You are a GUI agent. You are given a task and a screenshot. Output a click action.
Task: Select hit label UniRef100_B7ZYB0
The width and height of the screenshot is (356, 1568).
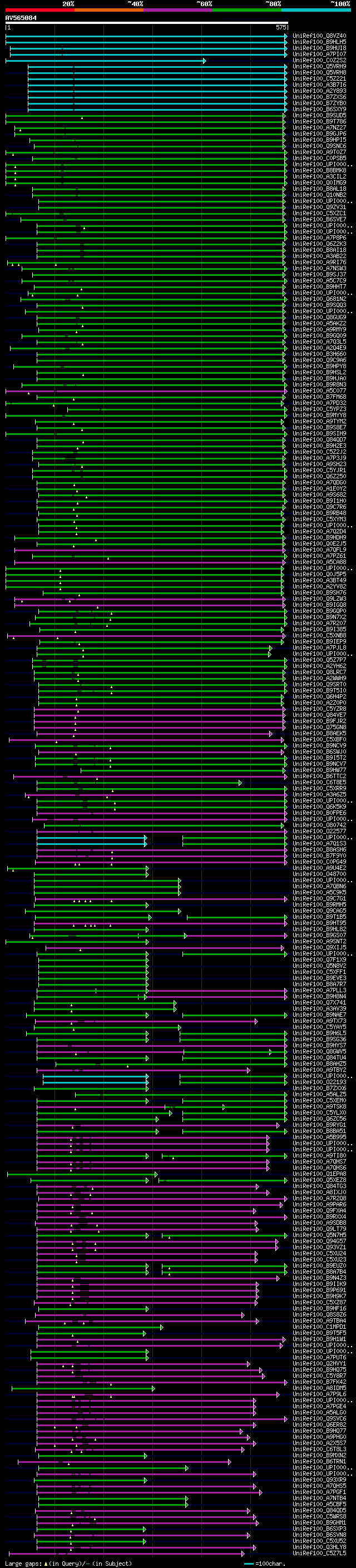click(x=319, y=103)
